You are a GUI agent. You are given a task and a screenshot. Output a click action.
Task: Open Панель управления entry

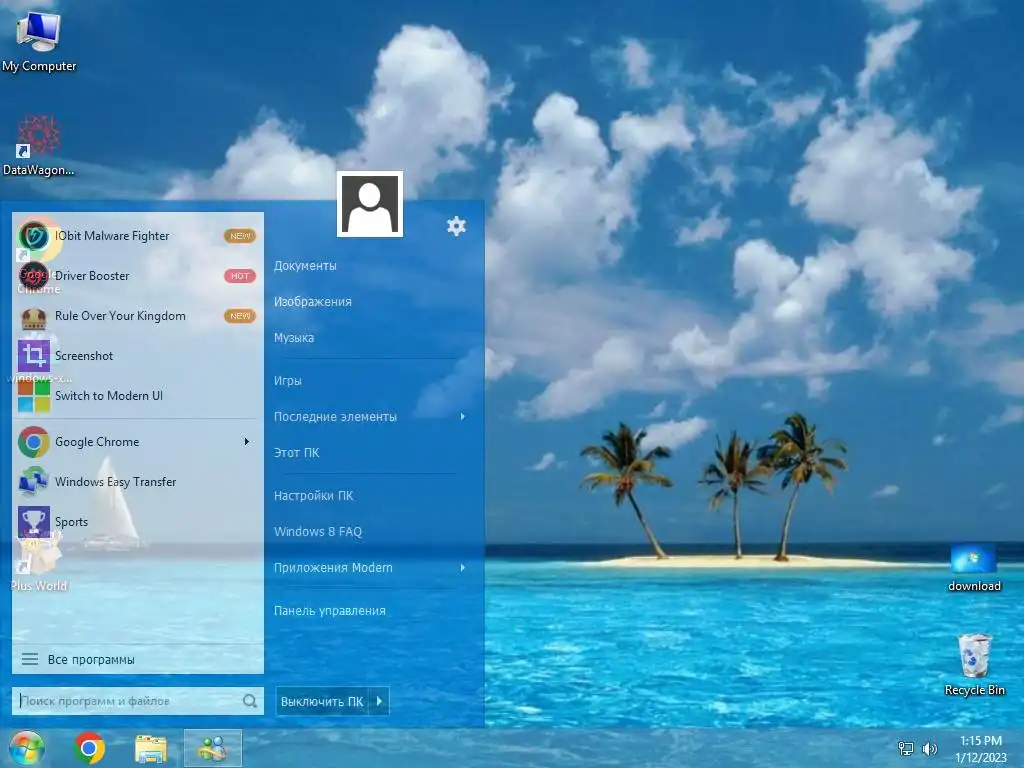330,611
